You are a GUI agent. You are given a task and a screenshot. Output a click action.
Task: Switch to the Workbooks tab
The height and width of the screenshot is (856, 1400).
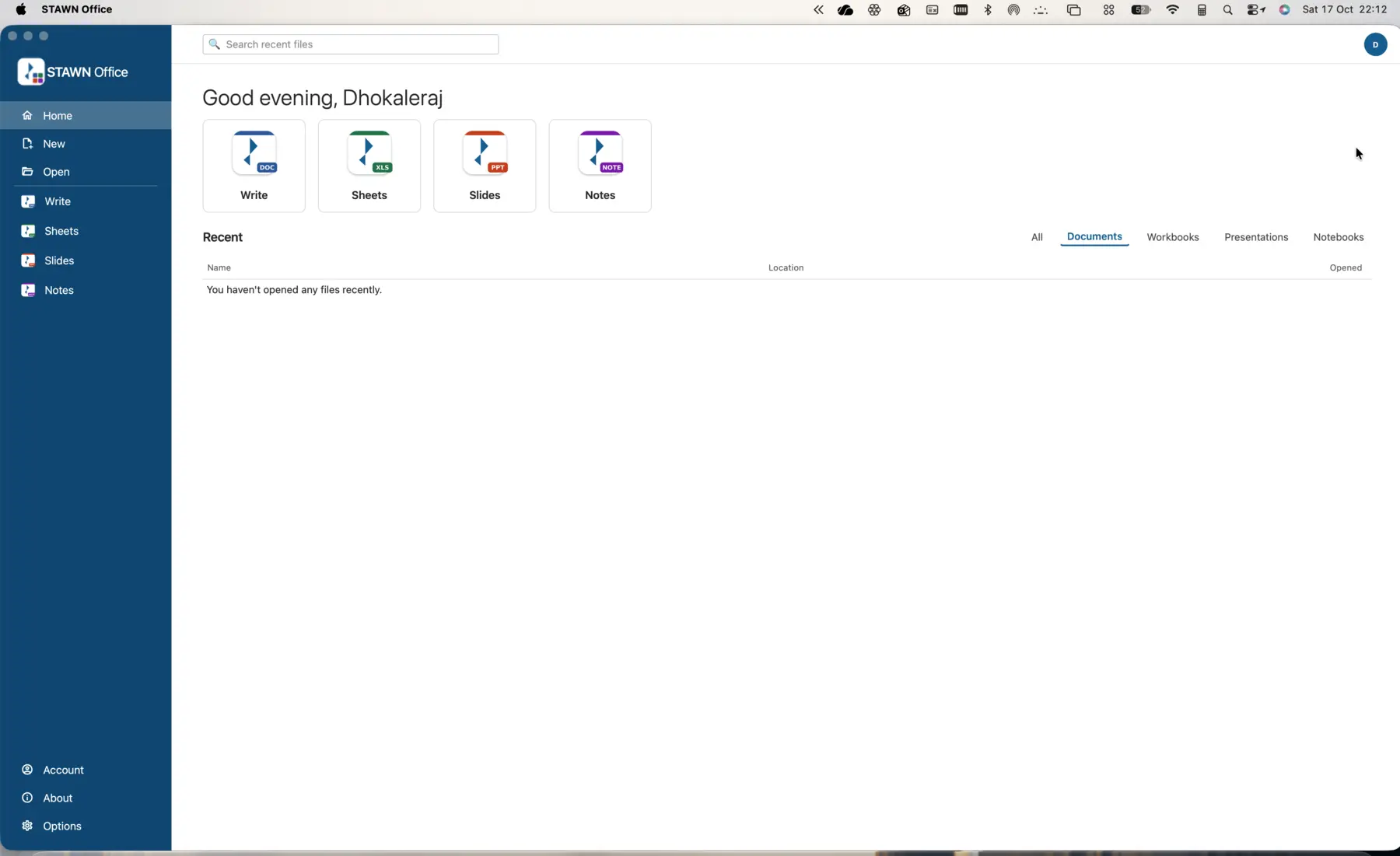1173,237
